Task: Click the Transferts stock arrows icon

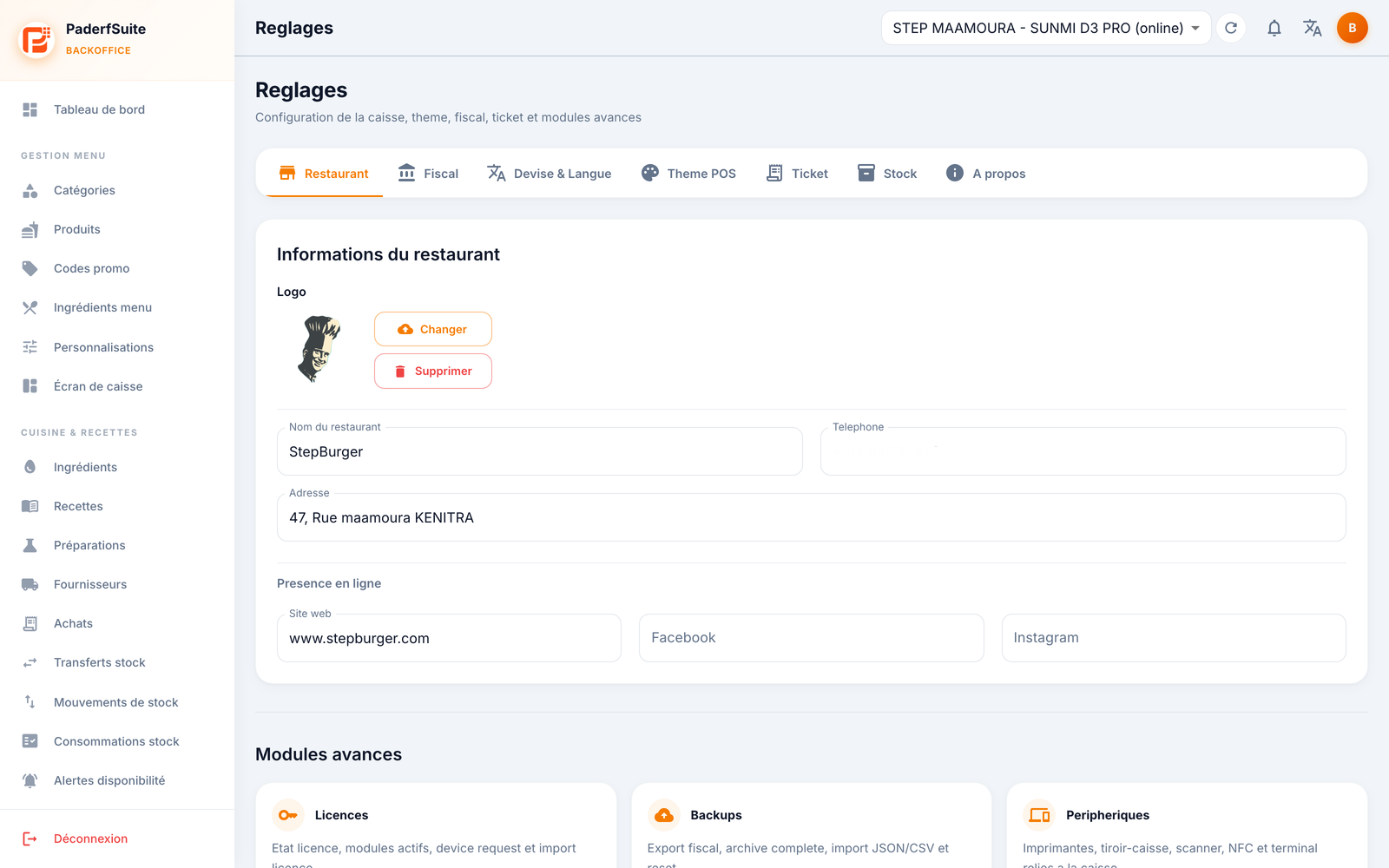Action: click(x=30, y=662)
